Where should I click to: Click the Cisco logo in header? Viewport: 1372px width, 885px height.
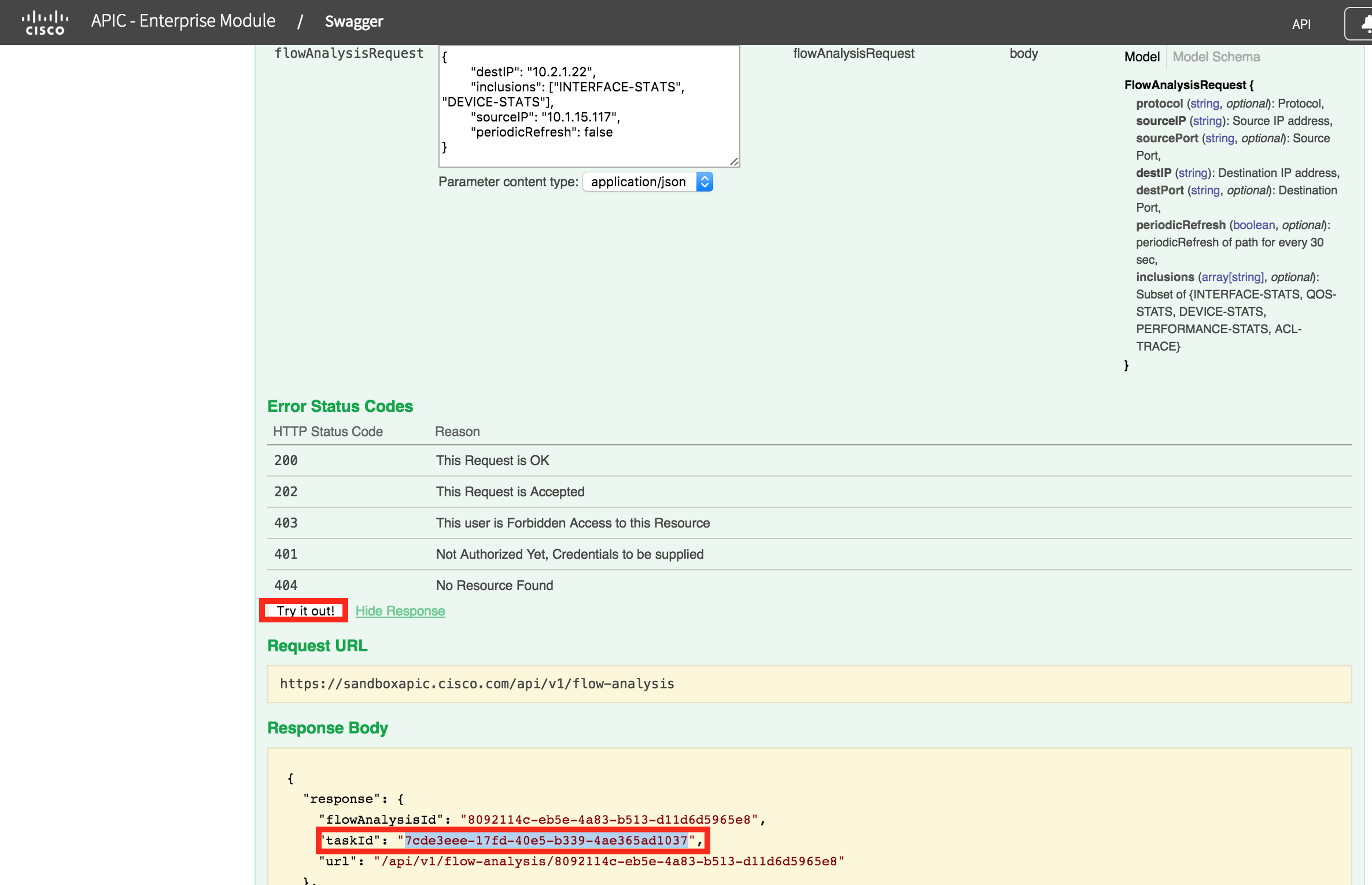pyautogui.click(x=45, y=22)
